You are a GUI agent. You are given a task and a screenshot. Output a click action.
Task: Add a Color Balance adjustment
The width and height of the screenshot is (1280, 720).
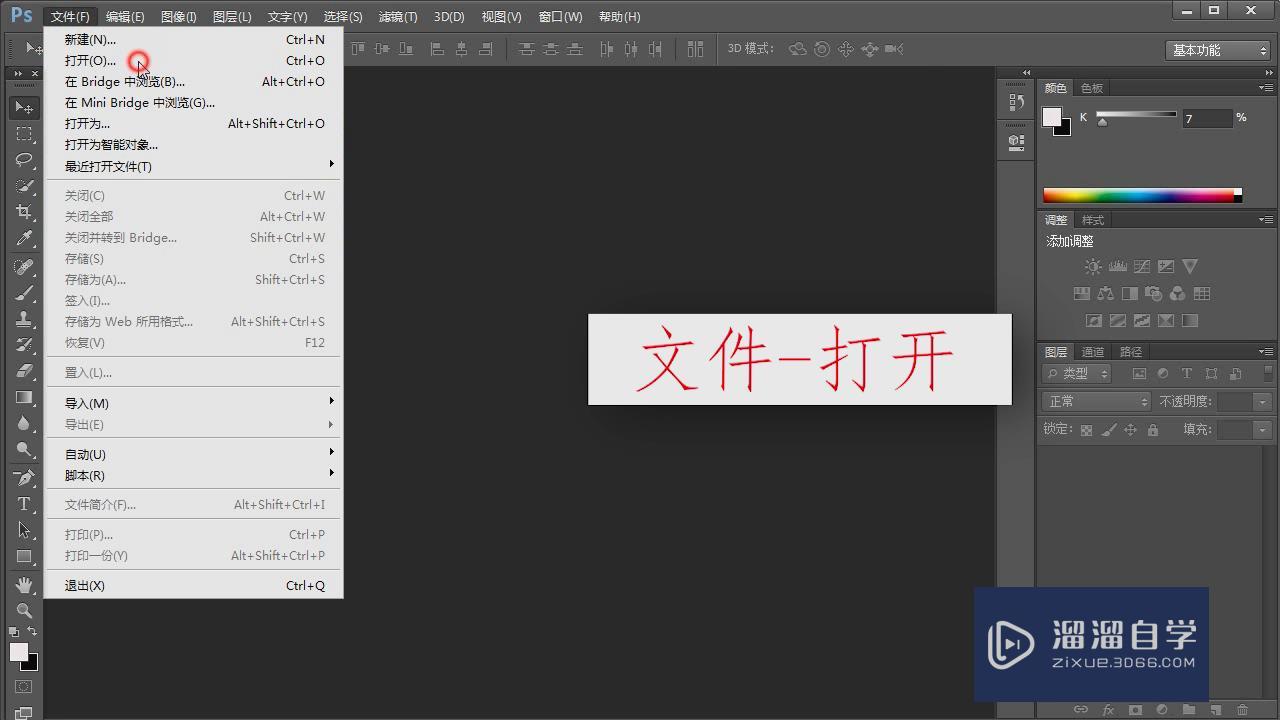tap(1105, 294)
